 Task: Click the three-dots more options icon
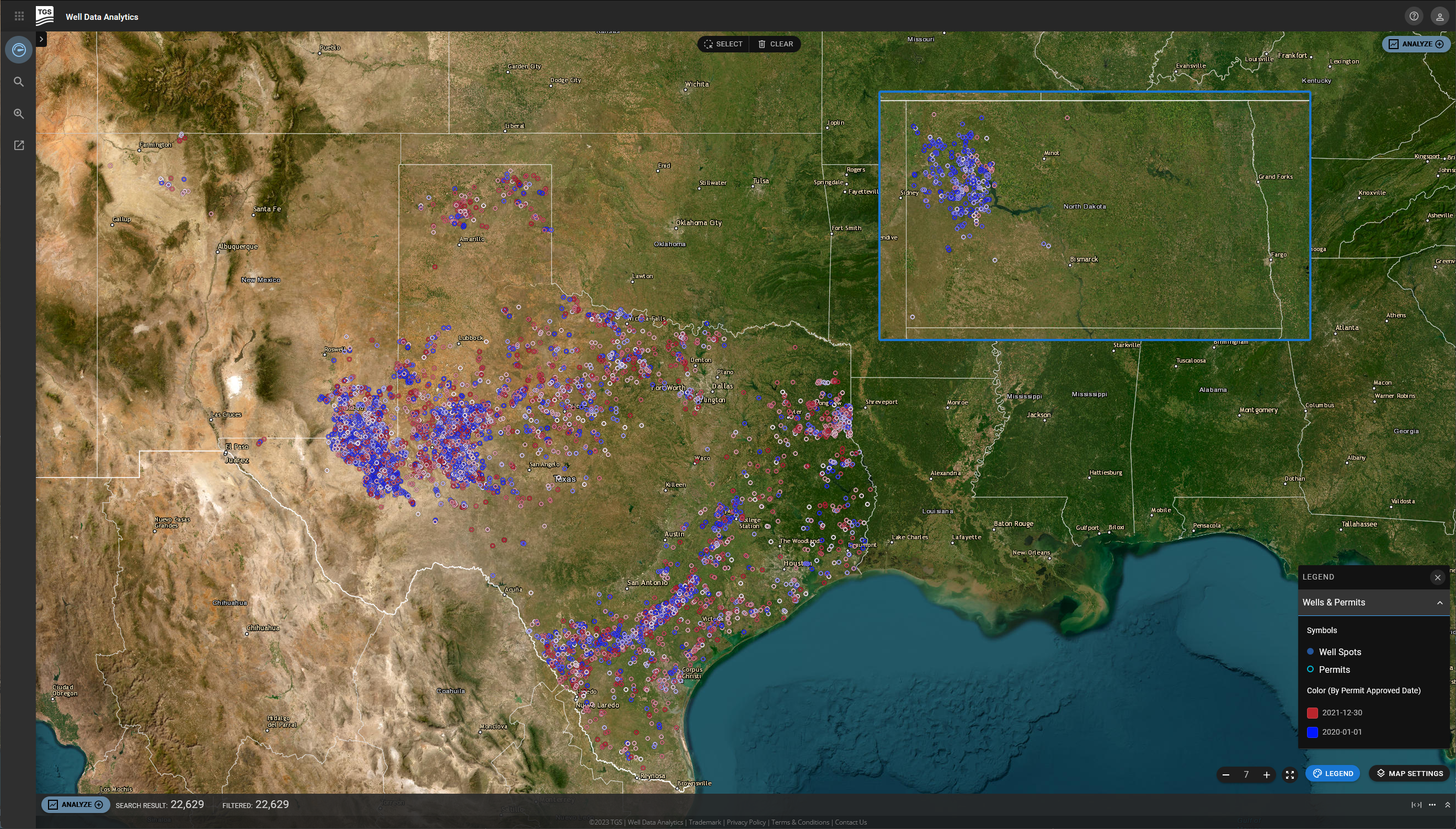click(x=1432, y=805)
